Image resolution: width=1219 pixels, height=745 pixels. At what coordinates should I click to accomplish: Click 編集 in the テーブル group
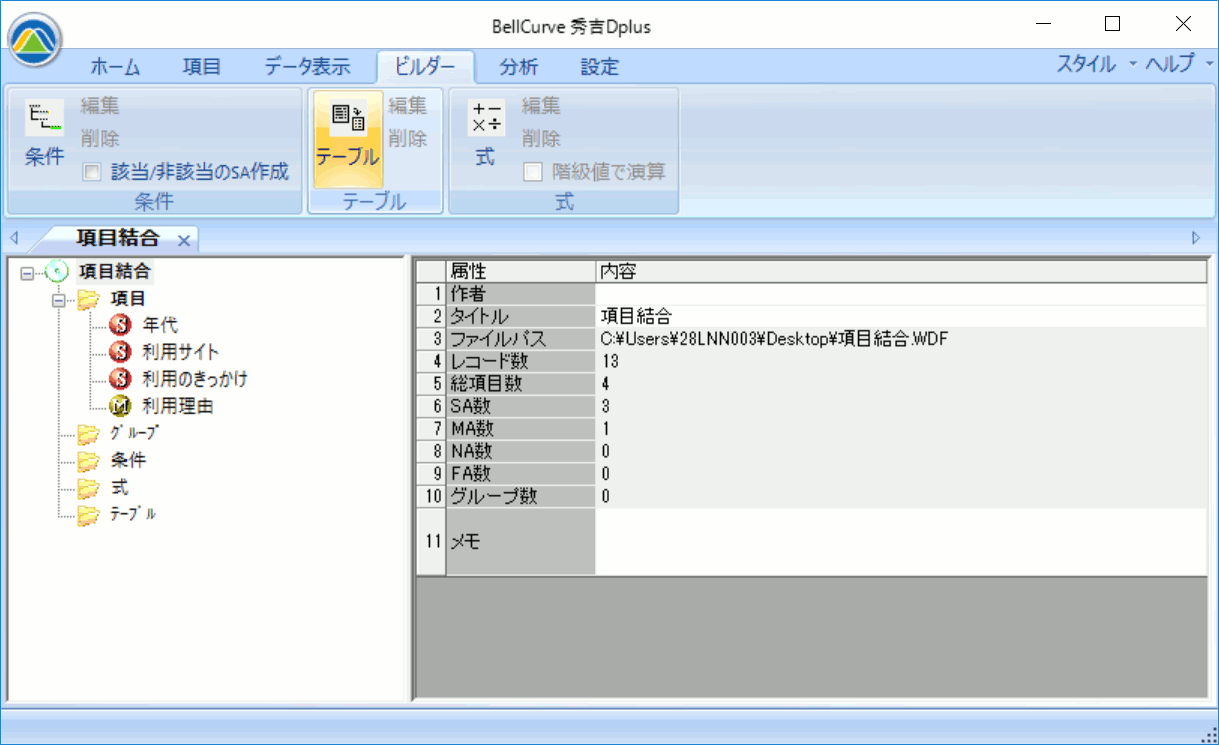[408, 106]
